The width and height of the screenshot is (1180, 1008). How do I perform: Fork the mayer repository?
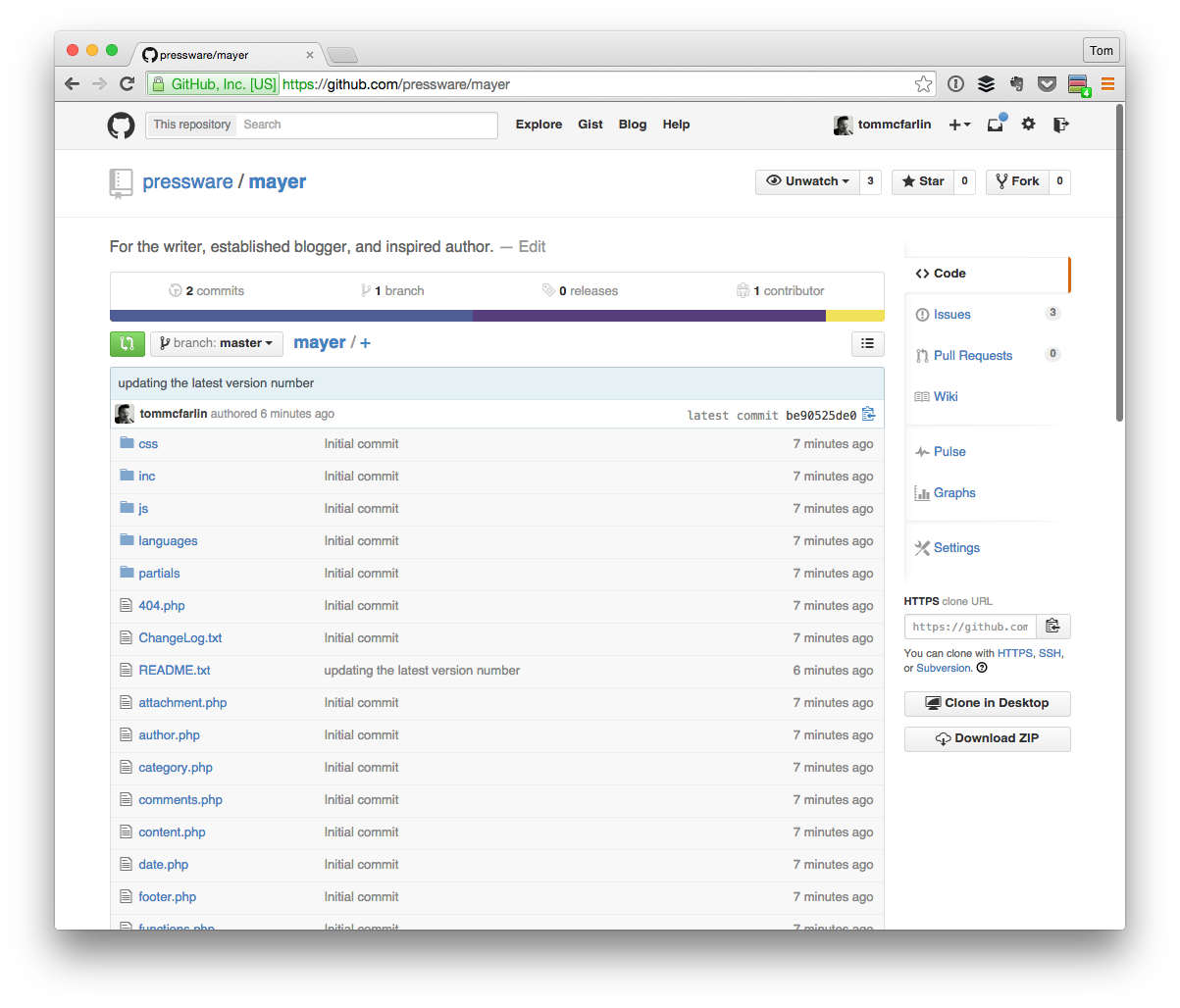point(1016,181)
